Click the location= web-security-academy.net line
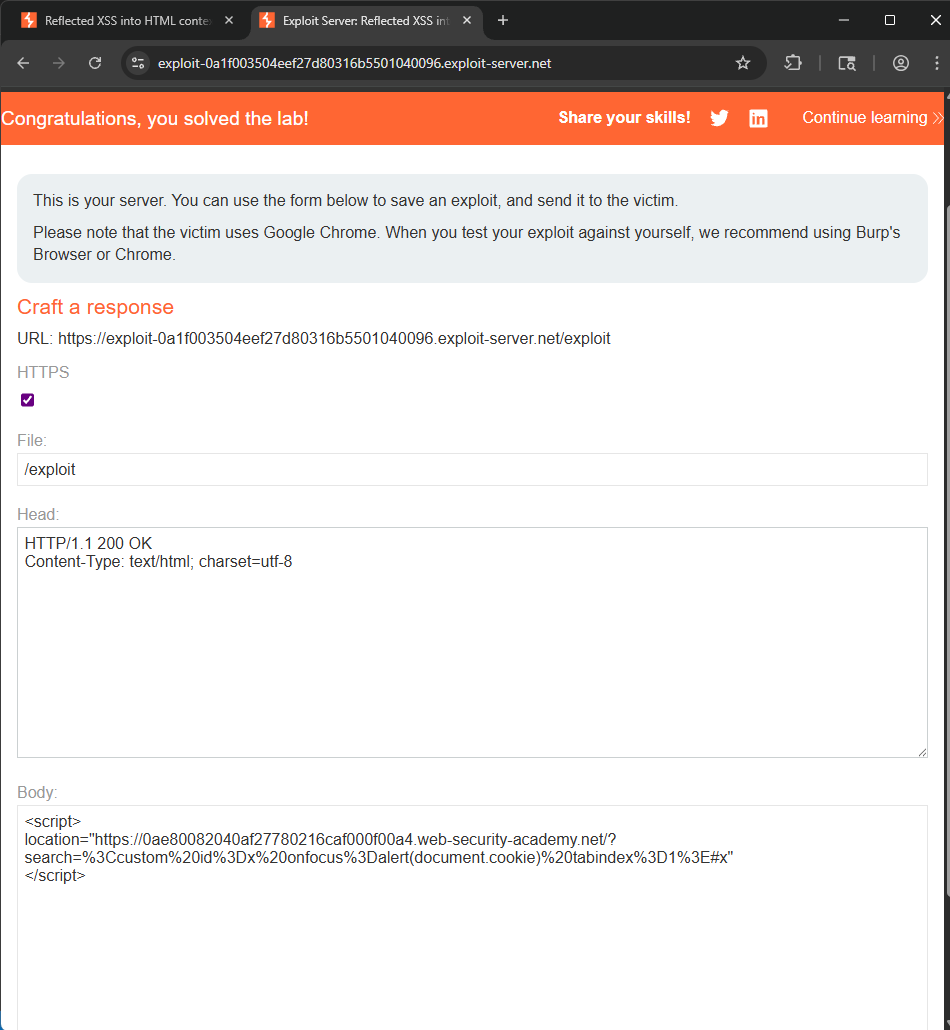The image size is (950, 1030). click(x=321, y=840)
